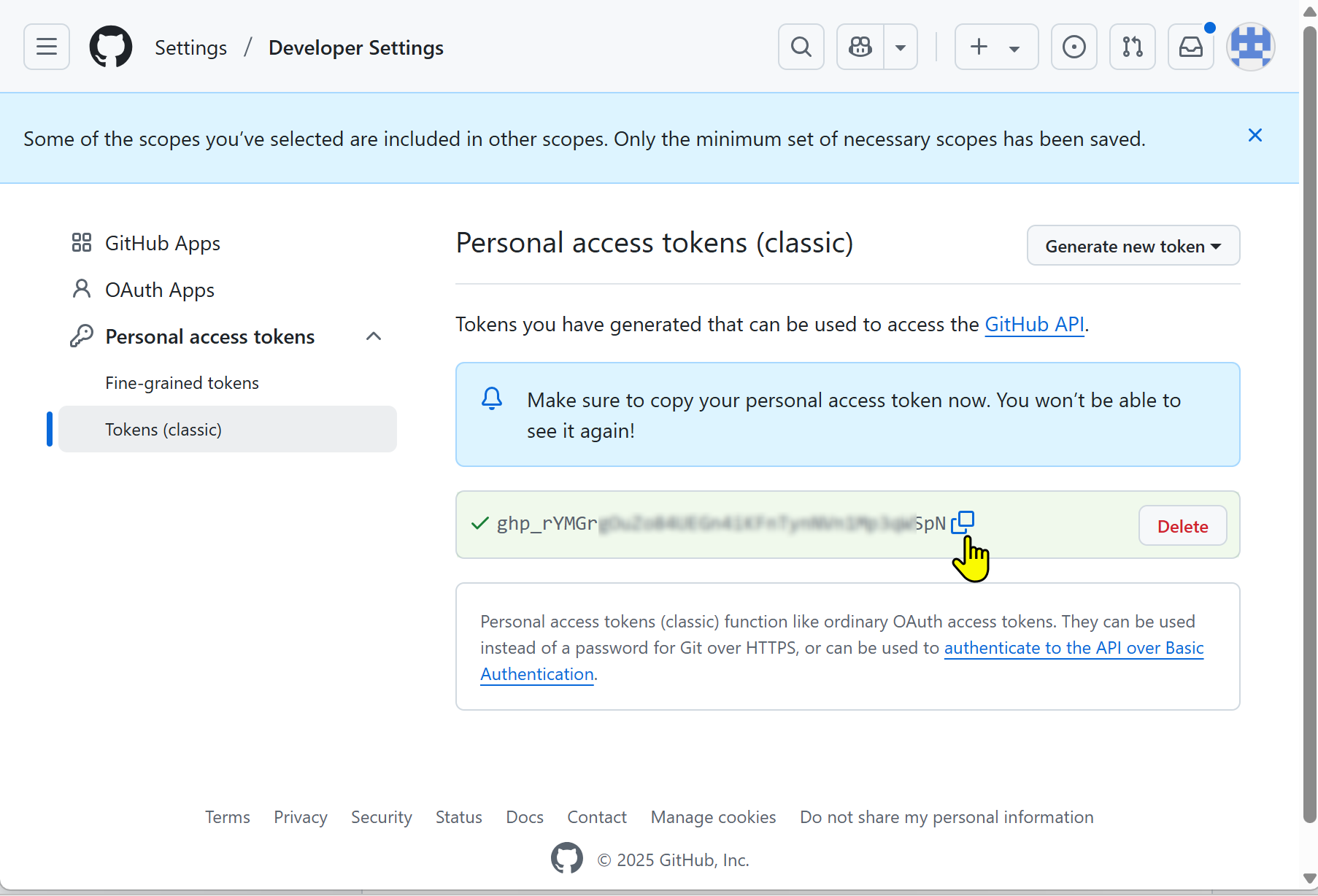The width and height of the screenshot is (1318, 896).
Task: Open the create new plus dropdown
Action: [x=995, y=47]
